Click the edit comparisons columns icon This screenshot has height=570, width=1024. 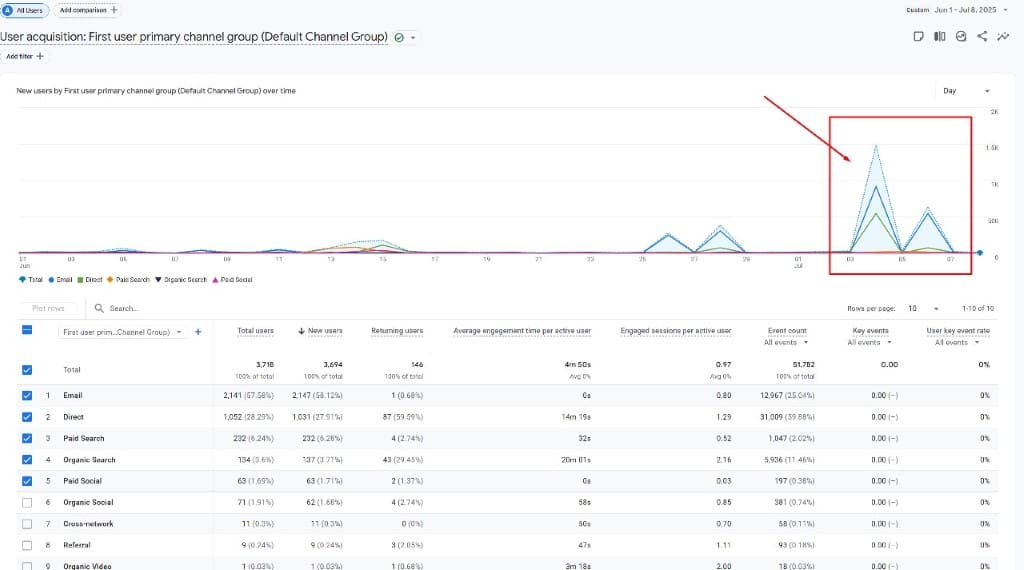939,37
